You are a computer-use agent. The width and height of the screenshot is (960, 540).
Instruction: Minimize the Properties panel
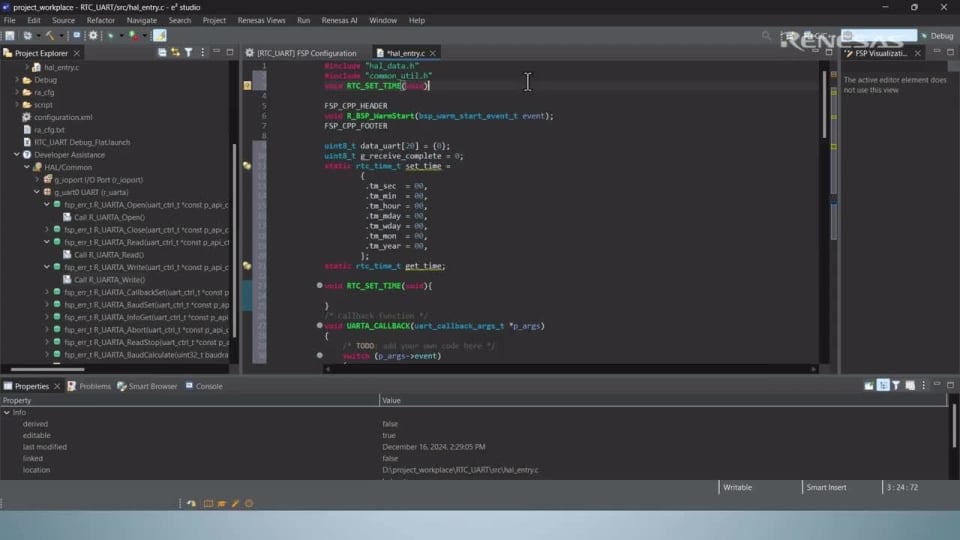pos(937,384)
